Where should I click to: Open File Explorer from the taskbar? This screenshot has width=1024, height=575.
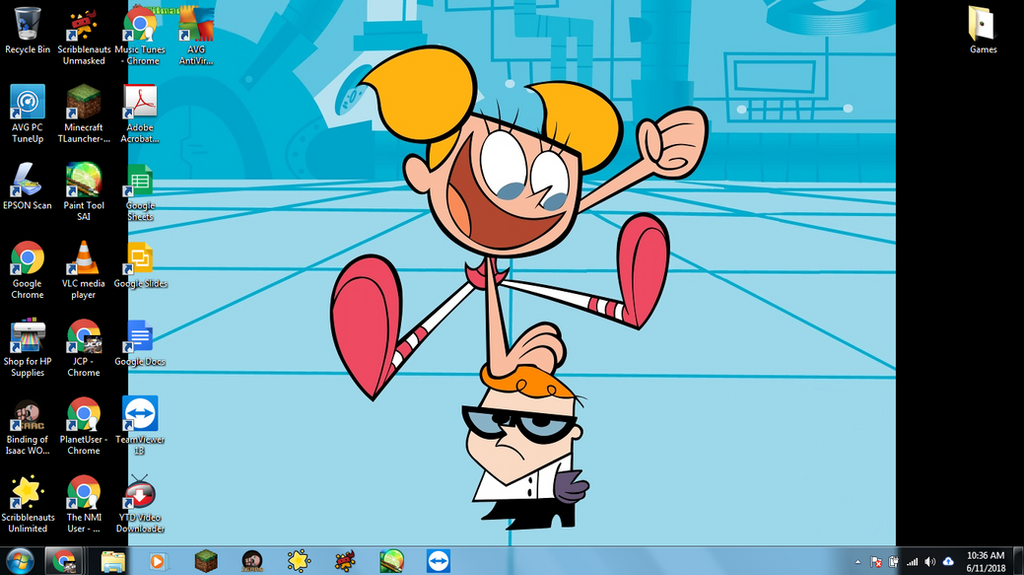pos(112,561)
